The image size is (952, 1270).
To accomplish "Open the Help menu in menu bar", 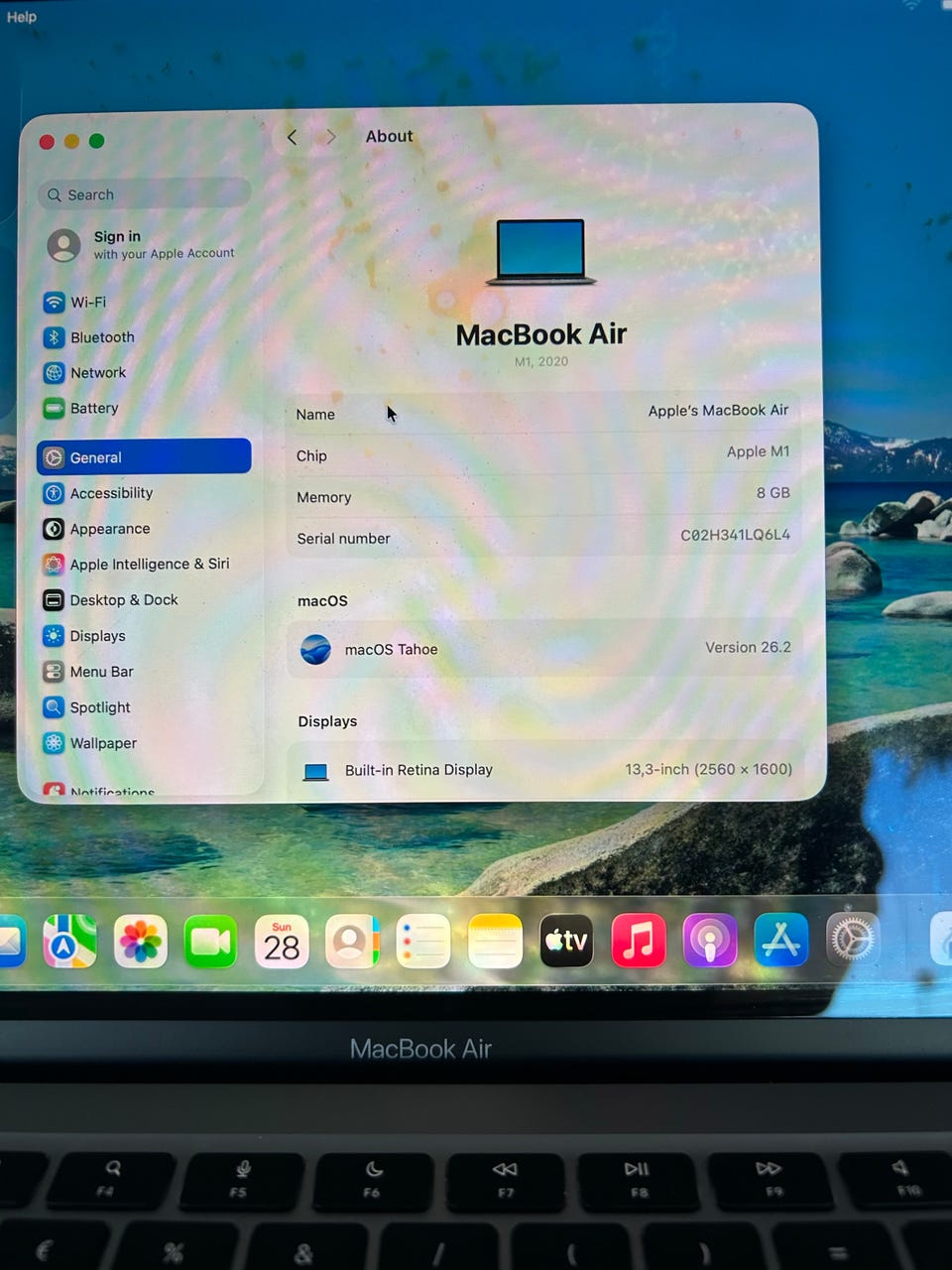I will 22,16.
